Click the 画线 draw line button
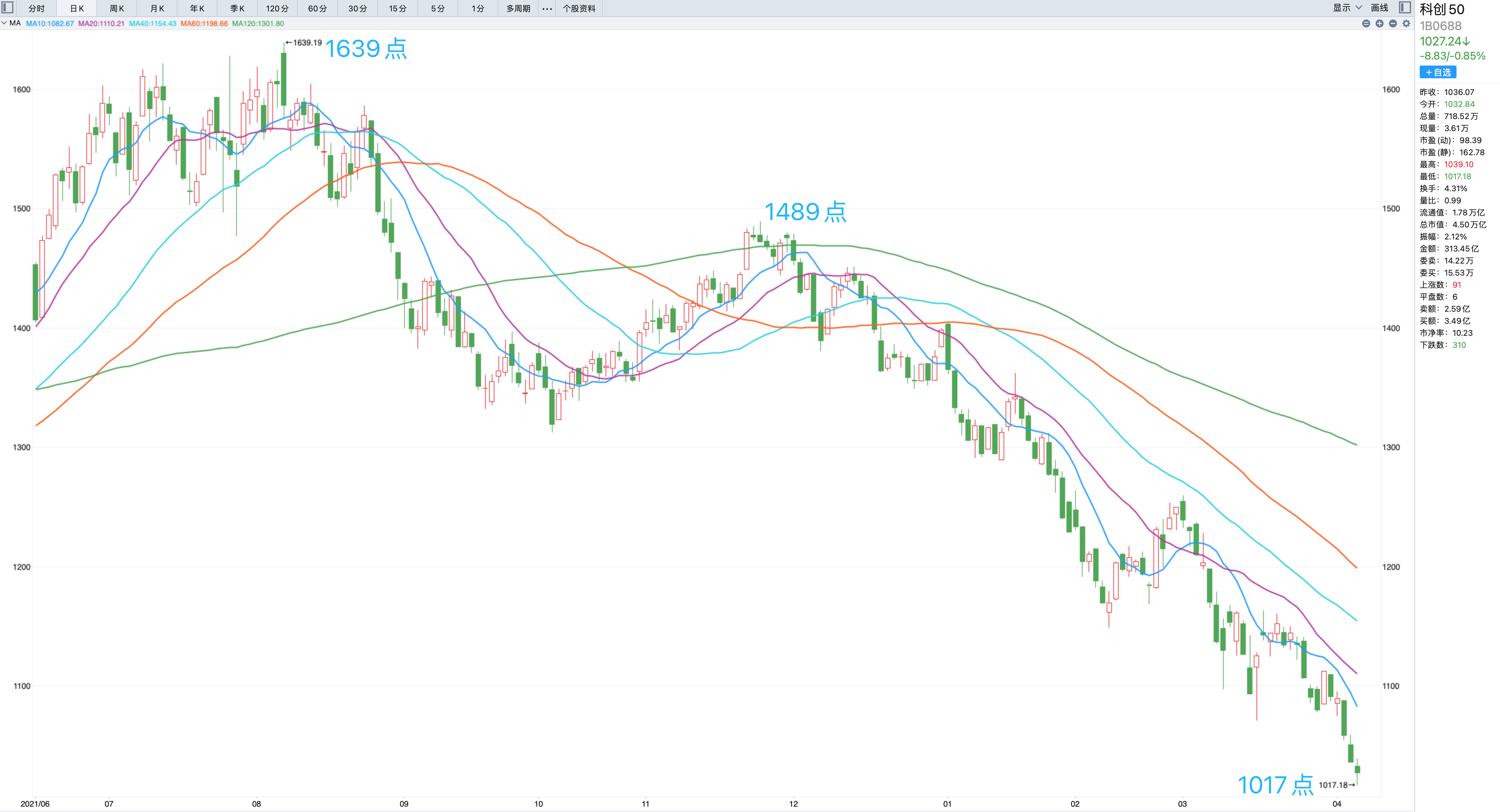1500x812 pixels. coord(1380,8)
